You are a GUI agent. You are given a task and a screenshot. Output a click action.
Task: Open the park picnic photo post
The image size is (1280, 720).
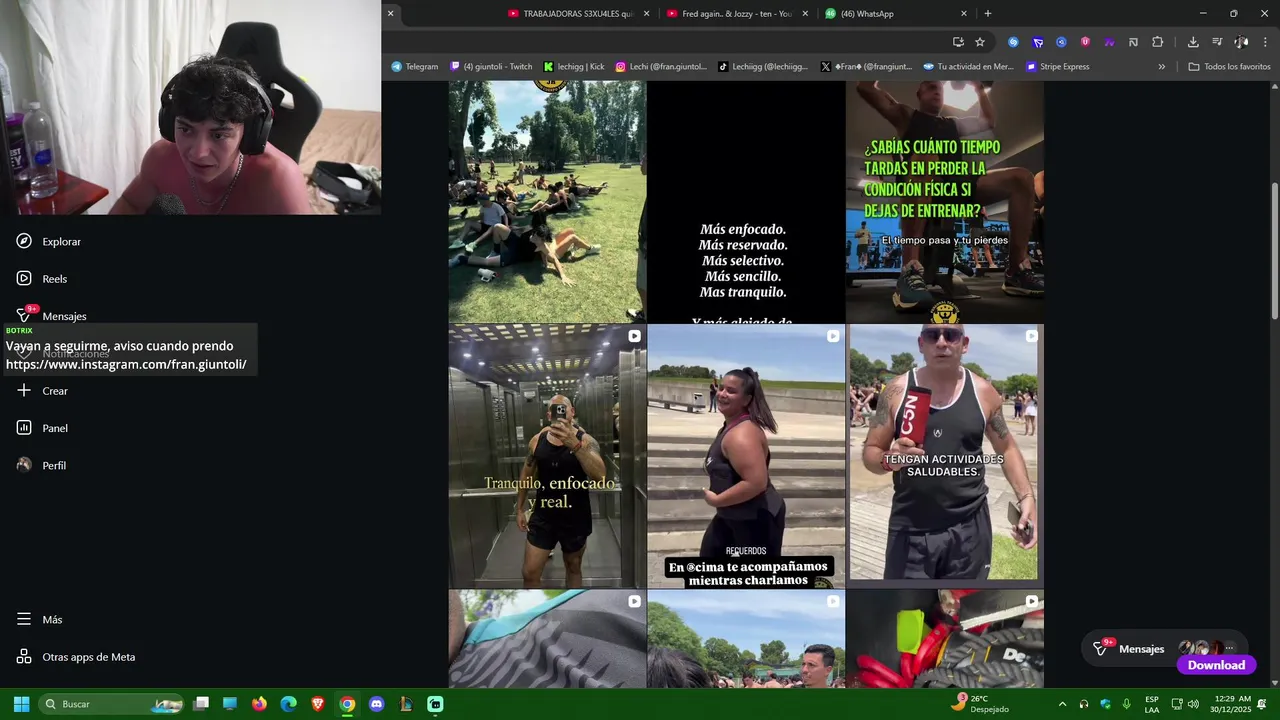click(x=547, y=201)
